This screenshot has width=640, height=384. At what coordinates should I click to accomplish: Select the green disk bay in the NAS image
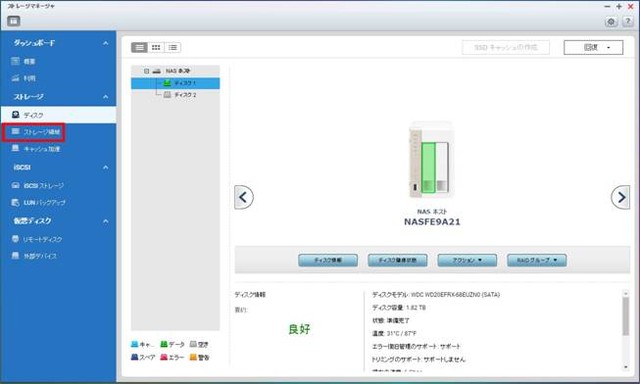pyautogui.click(x=428, y=168)
